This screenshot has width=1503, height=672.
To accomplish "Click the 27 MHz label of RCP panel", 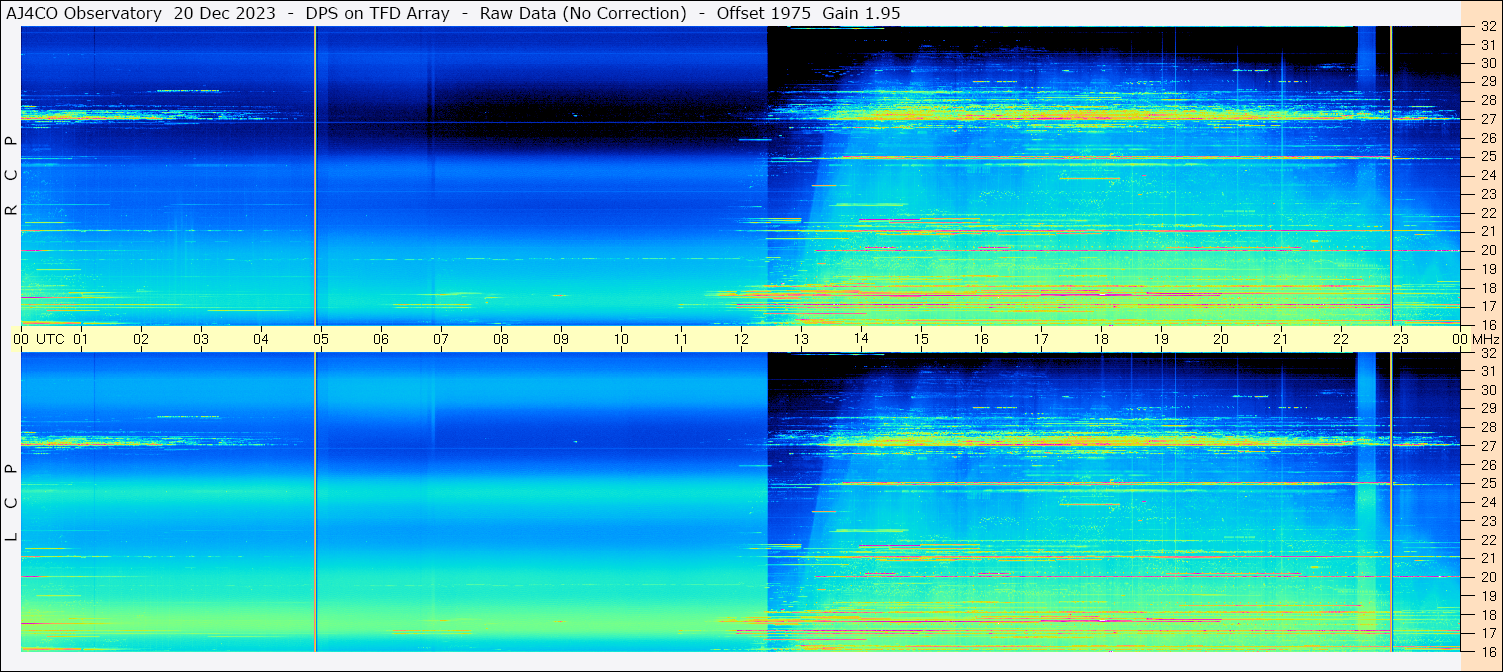I will click(1487, 119).
